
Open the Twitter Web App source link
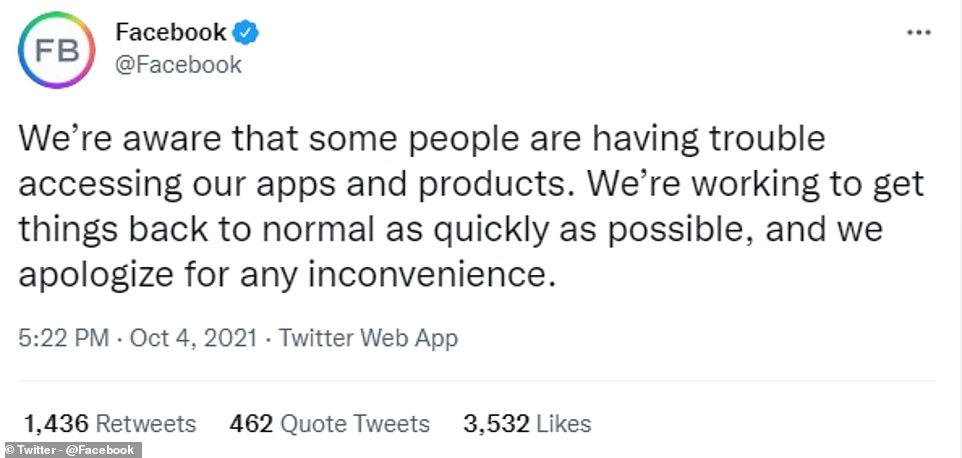tap(368, 338)
